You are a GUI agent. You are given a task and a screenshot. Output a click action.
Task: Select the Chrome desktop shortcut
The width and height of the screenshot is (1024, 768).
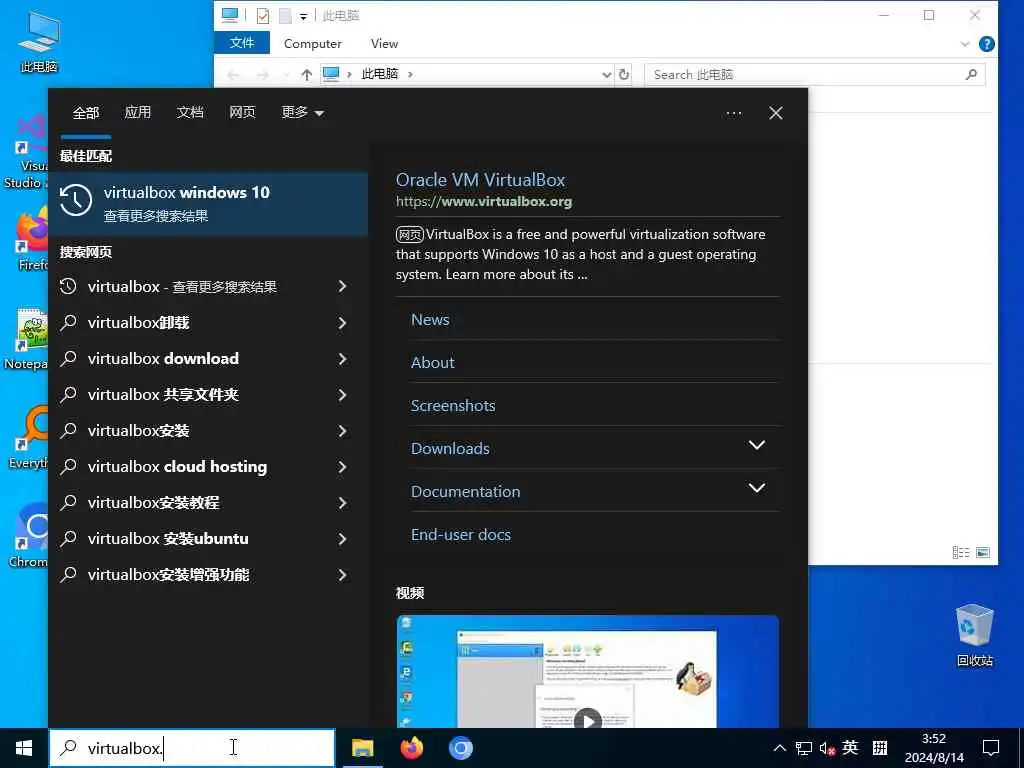click(29, 536)
